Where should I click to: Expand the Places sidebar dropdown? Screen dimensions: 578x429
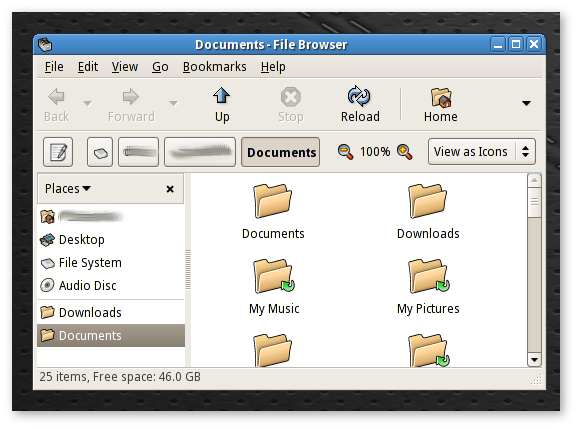pos(68,189)
